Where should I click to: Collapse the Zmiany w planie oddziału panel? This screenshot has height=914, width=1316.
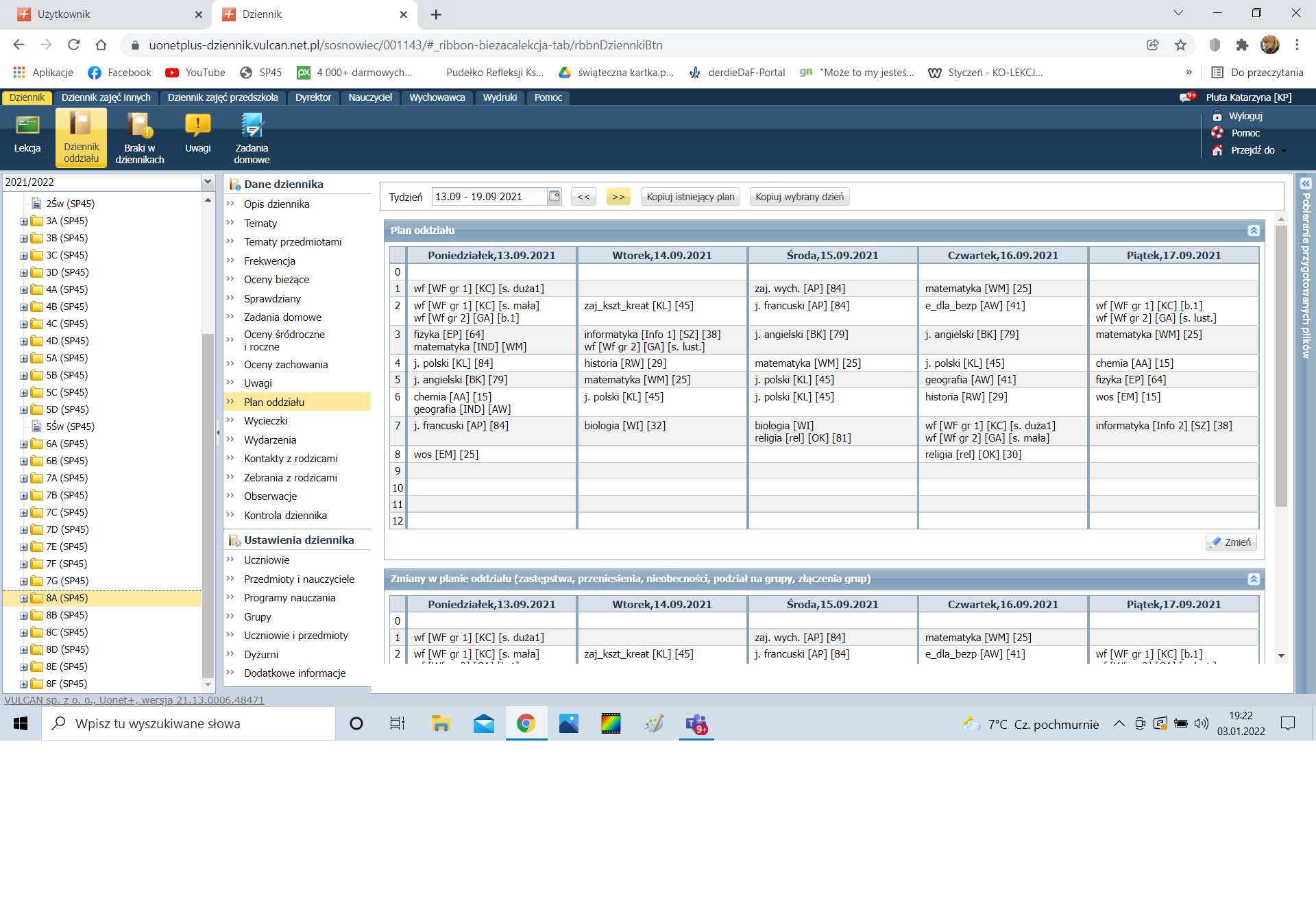[x=1254, y=579]
